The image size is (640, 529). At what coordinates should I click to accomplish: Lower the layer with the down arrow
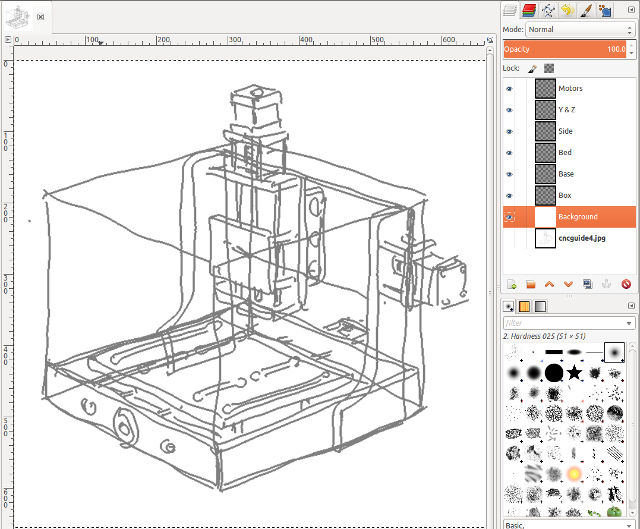click(x=568, y=284)
